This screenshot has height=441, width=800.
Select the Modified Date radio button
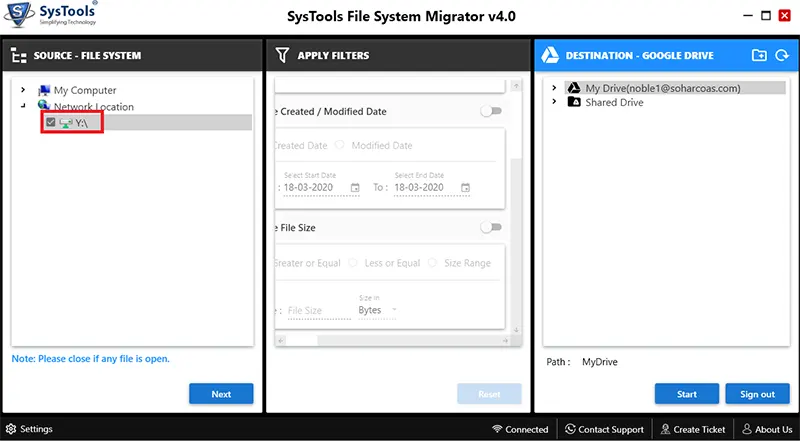click(340, 145)
